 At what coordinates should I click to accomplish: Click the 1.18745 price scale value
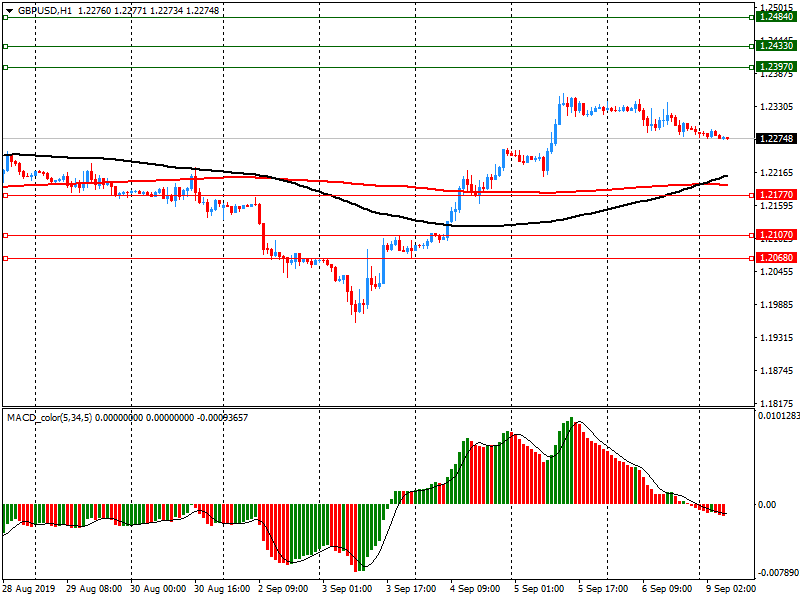777,371
